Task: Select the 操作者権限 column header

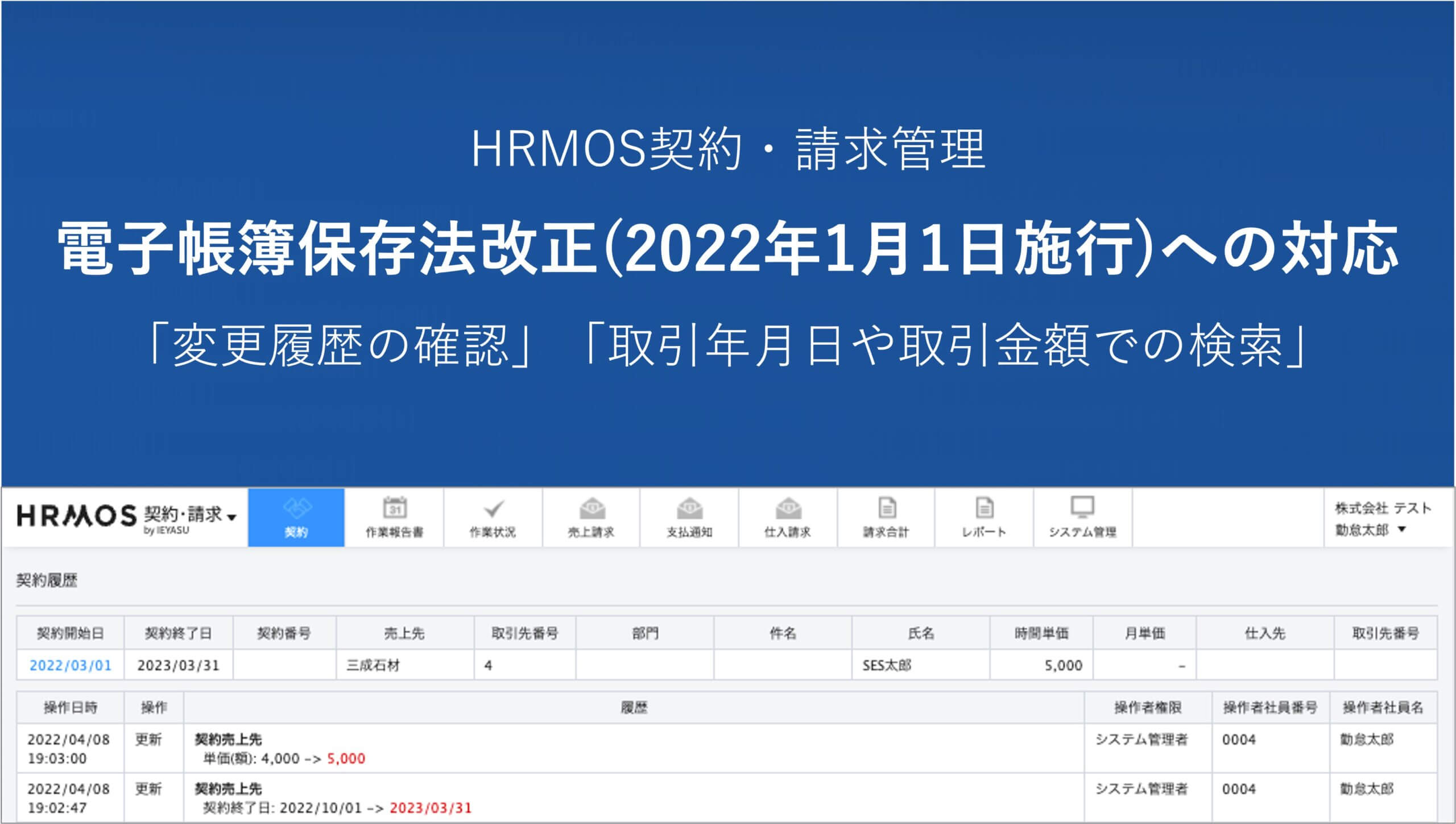Action: pyautogui.click(x=1148, y=707)
